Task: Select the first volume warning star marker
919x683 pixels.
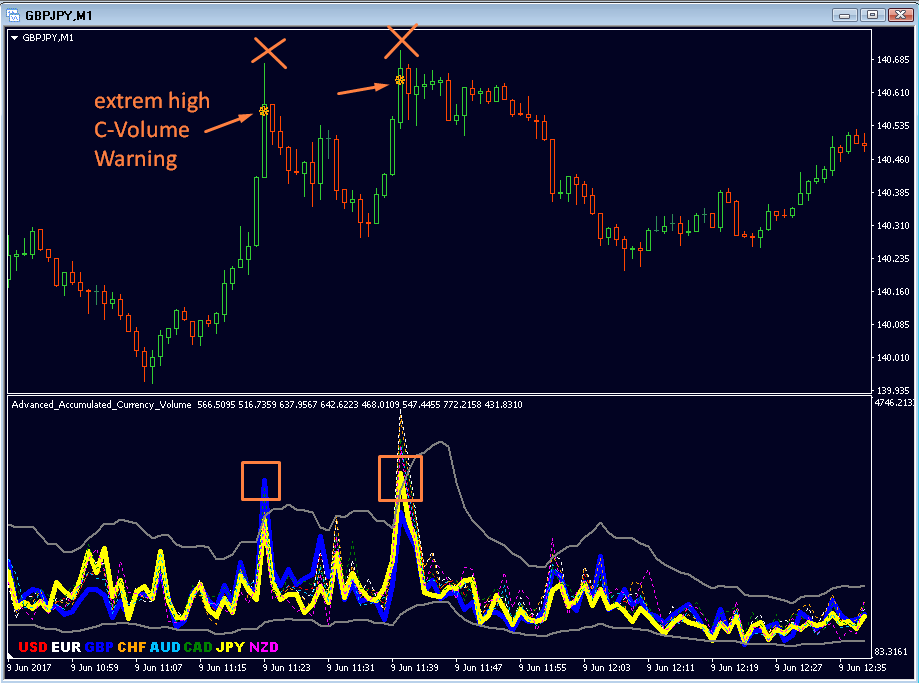Action: pyautogui.click(x=264, y=110)
